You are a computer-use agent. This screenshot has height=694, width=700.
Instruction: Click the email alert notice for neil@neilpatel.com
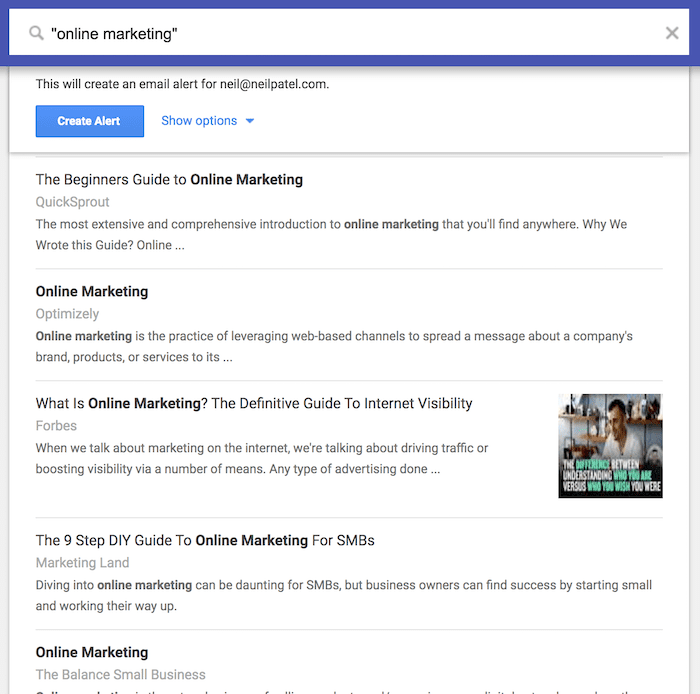(x=182, y=84)
